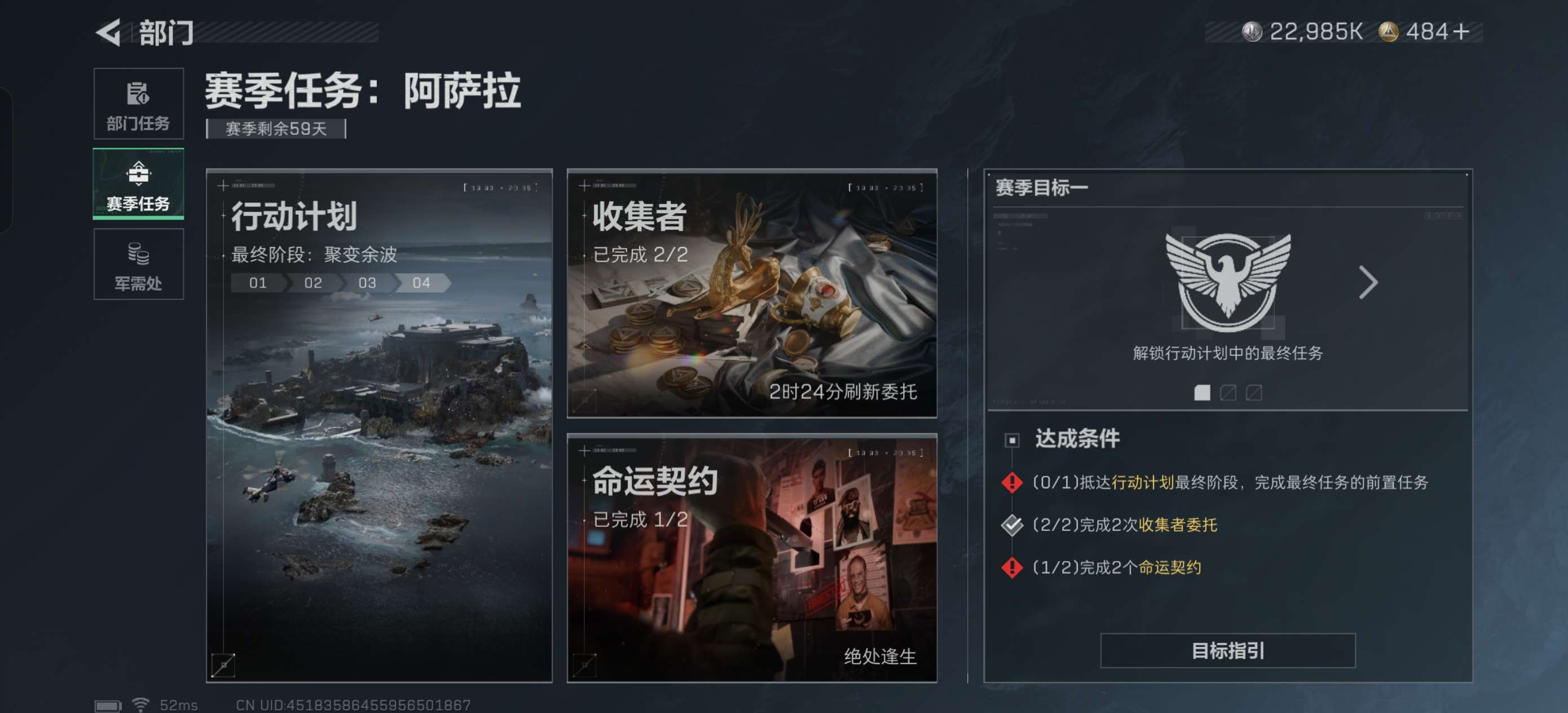This screenshot has height=713, width=1568.
Task: Add more gold currency via plus sign
Action: pyautogui.click(x=1461, y=32)
